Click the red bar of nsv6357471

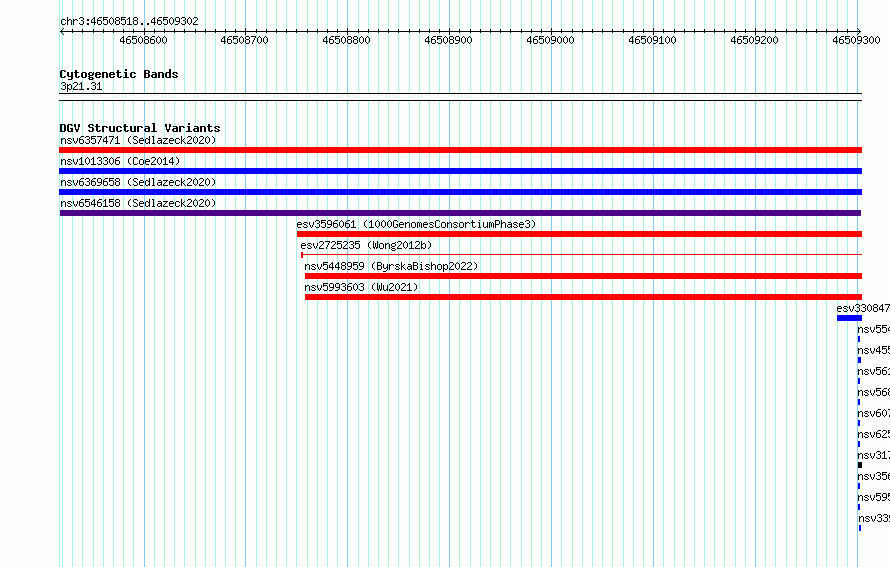[x=460, y=150]
